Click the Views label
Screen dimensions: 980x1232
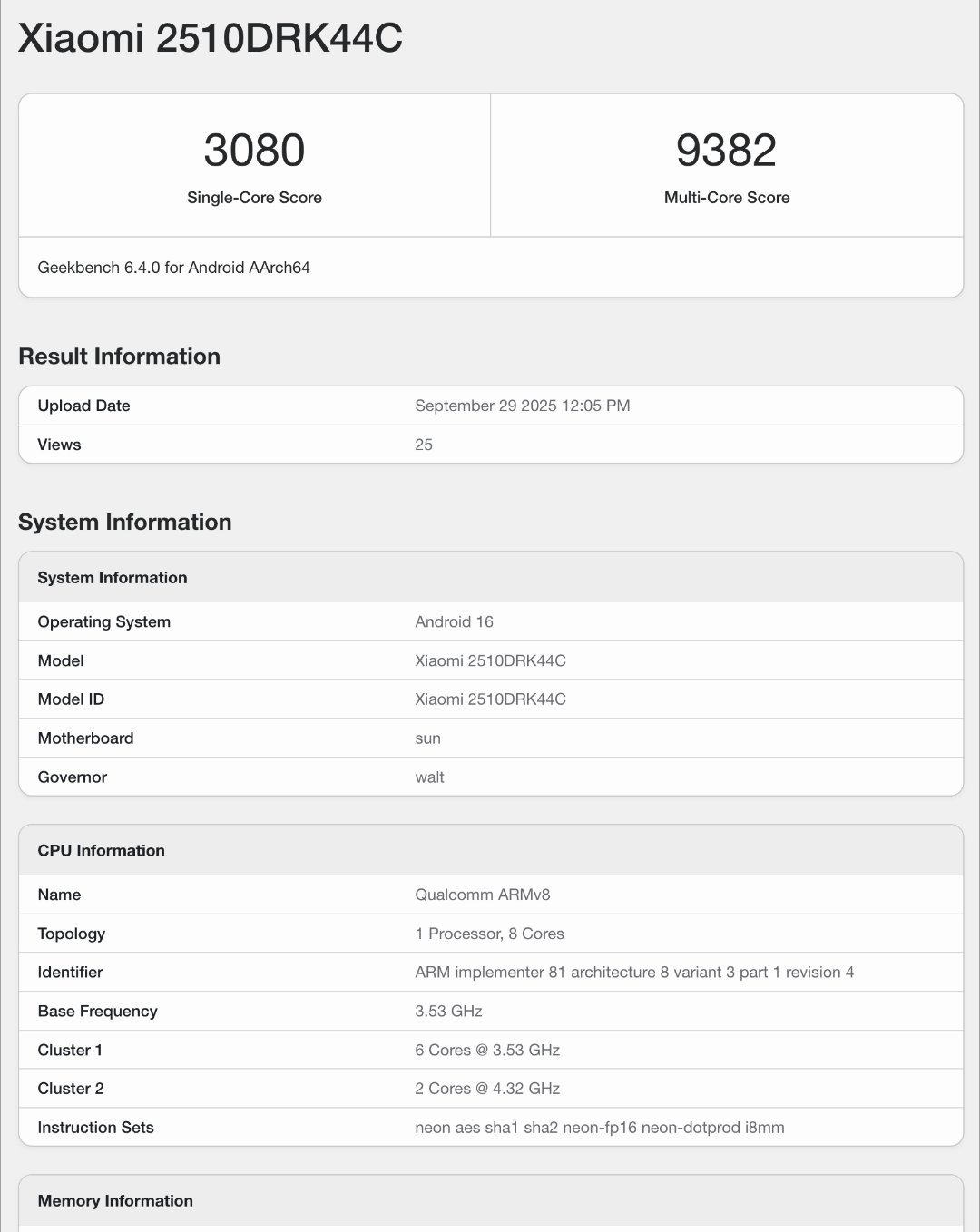[59, 445]
